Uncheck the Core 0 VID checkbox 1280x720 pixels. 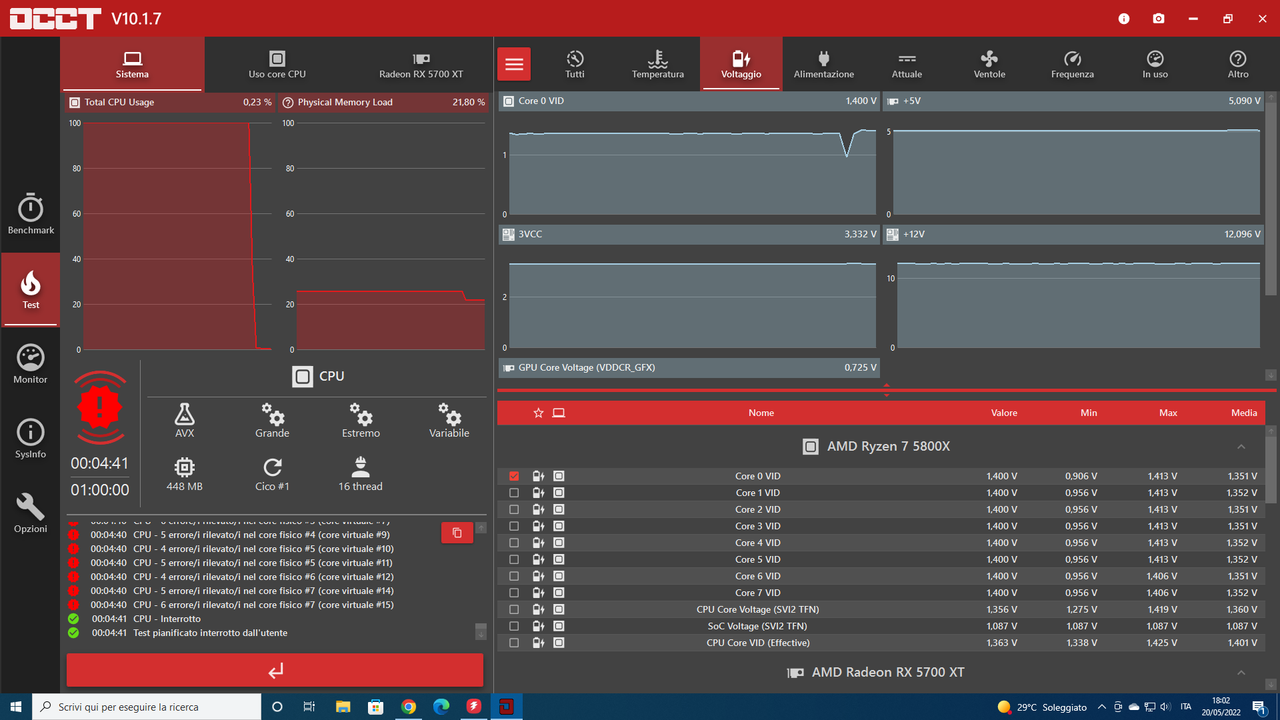tap(514, 476)
